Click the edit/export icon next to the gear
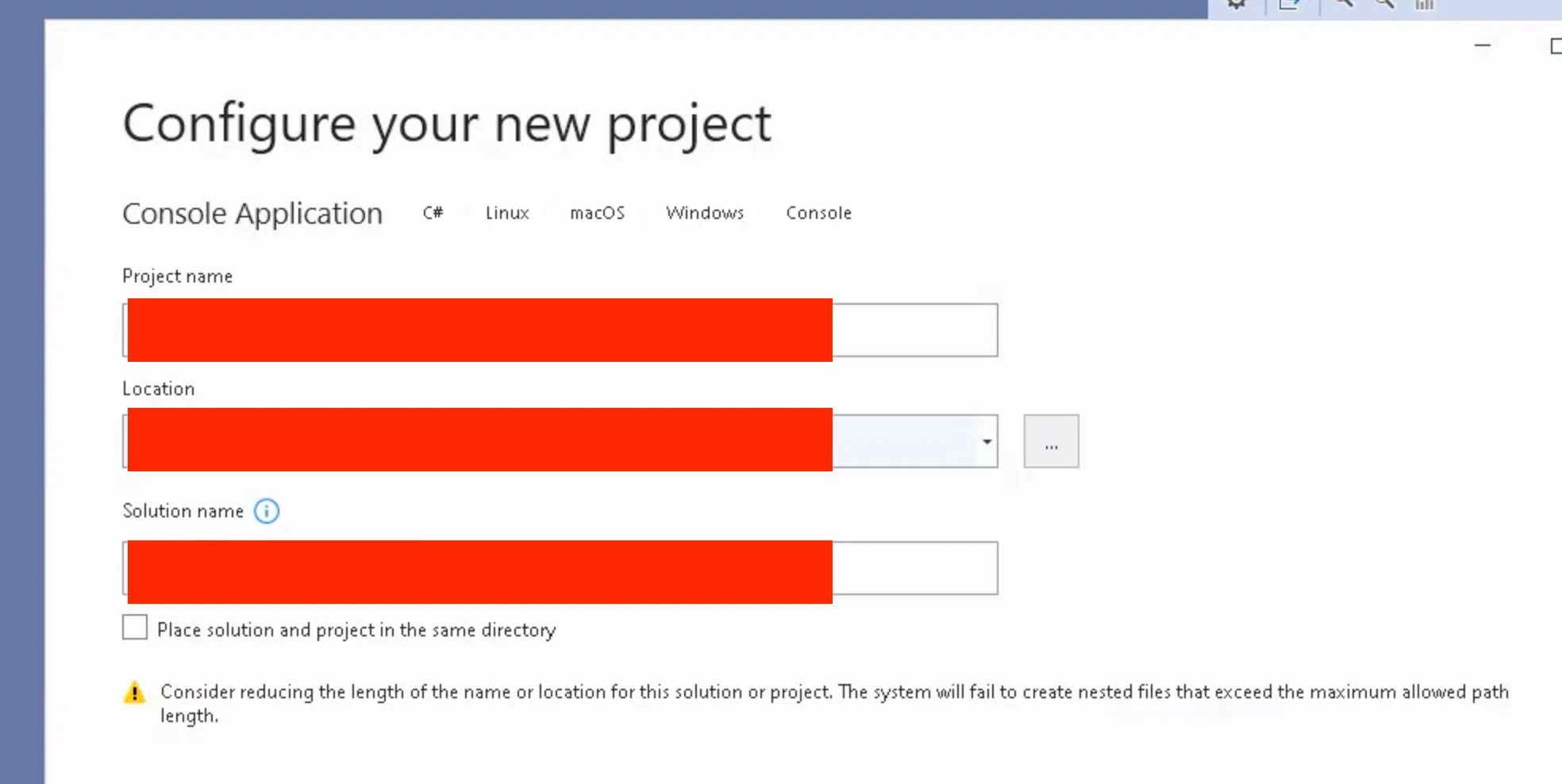The image size is (1562, 784). (1290, 5)
